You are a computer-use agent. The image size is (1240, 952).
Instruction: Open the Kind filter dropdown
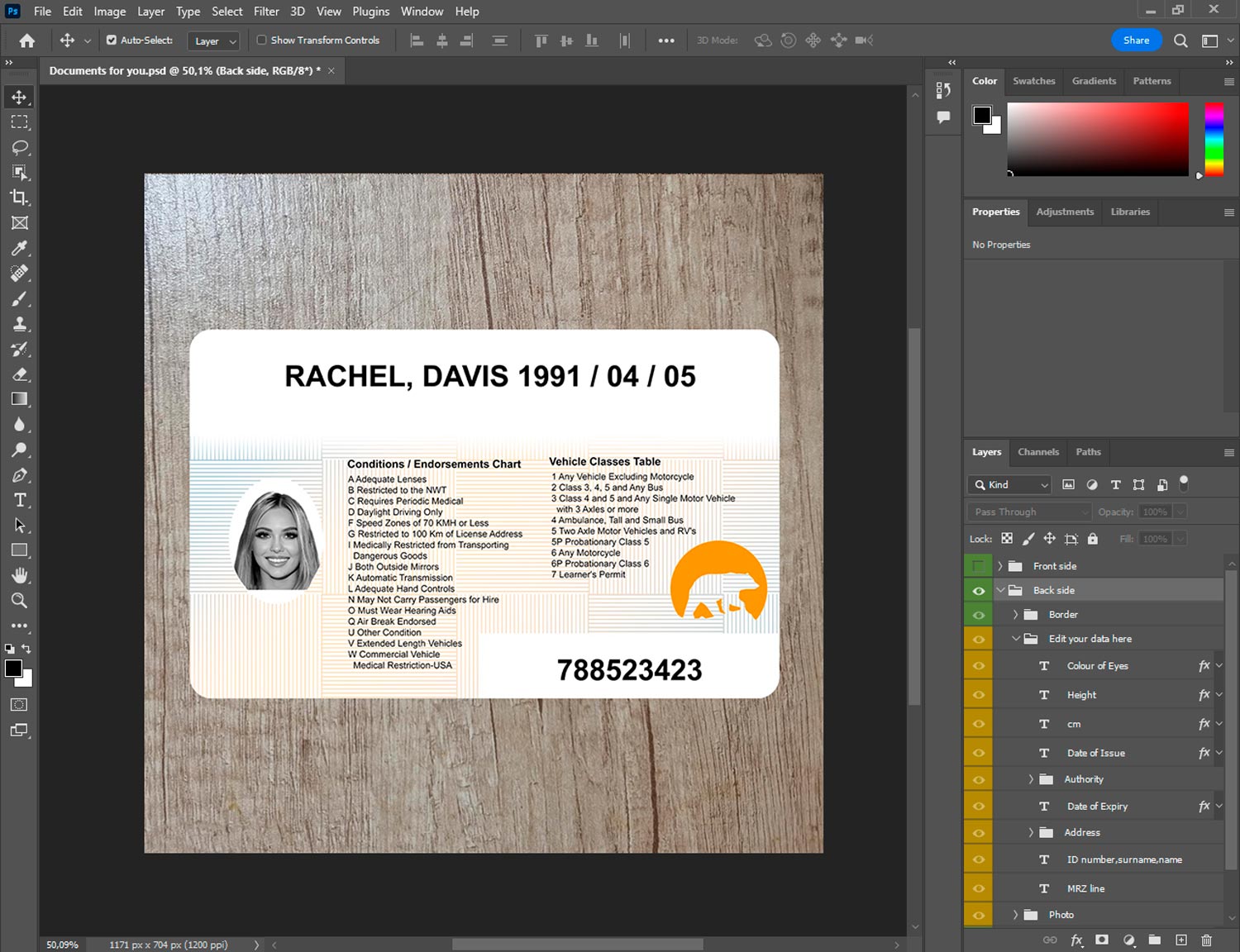[x=1009, y=485]
